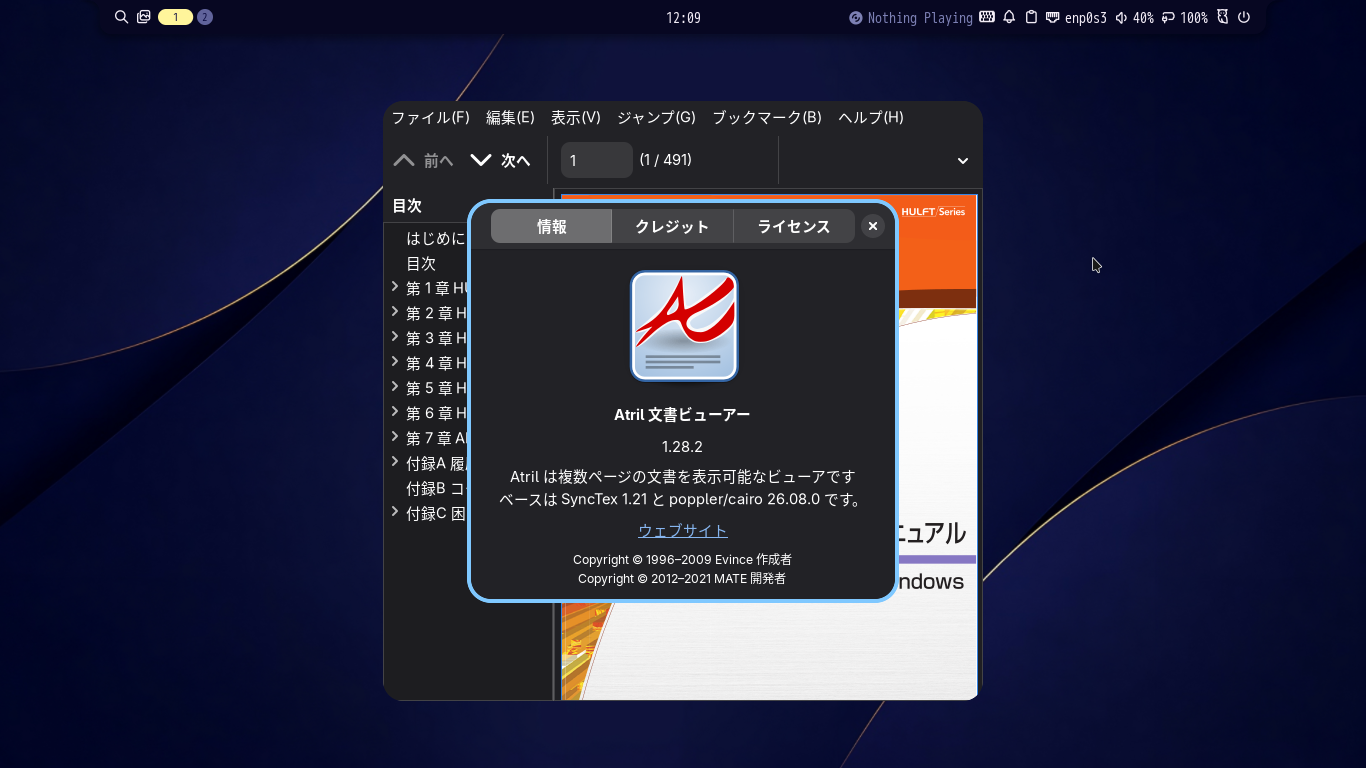Screen dimensions: 1366x768
Task: Open the ジャンプ(G) menu
Action: click(x=656, y=117)
